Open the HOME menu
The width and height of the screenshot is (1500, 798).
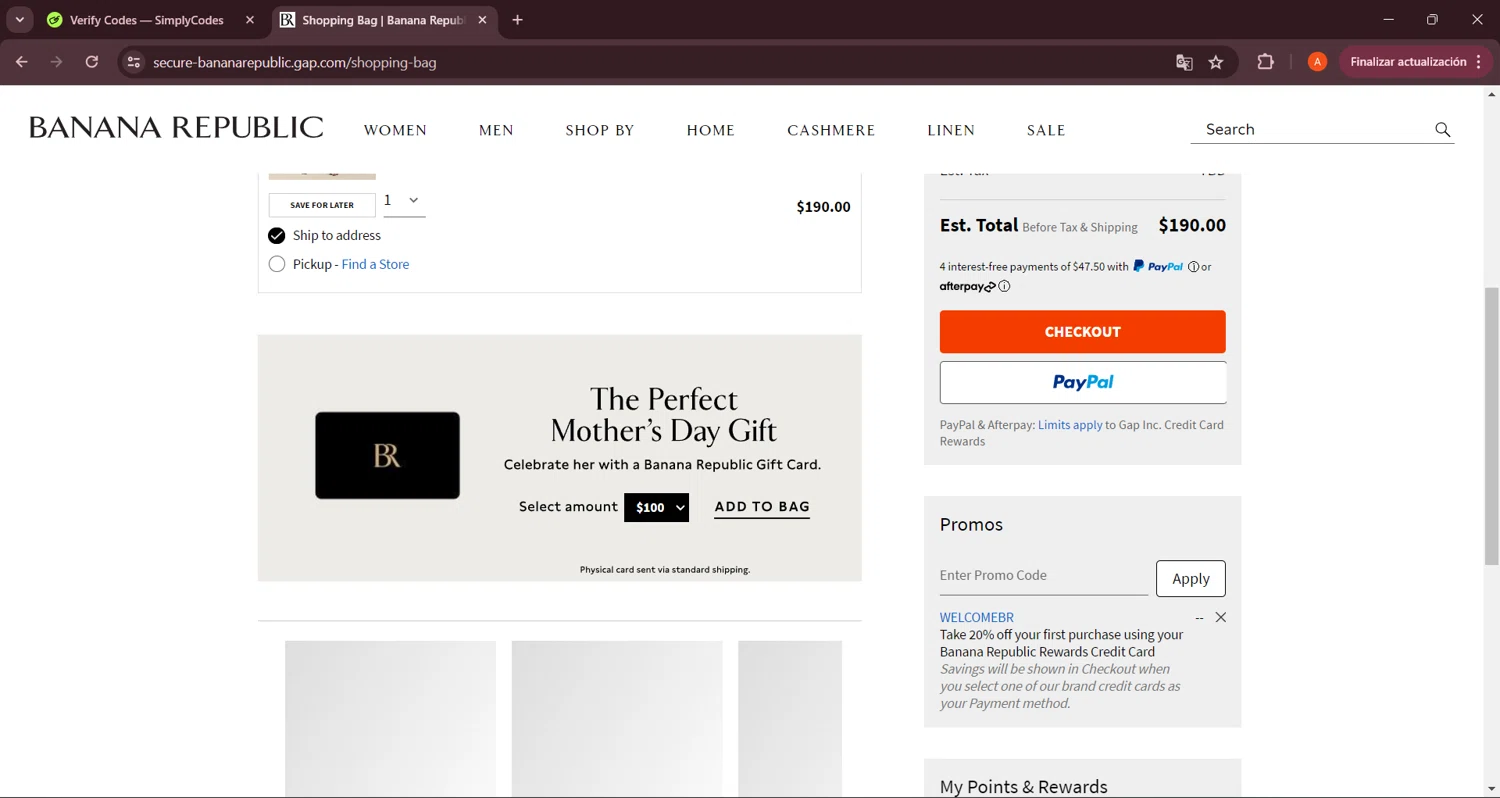click(711, 130)
